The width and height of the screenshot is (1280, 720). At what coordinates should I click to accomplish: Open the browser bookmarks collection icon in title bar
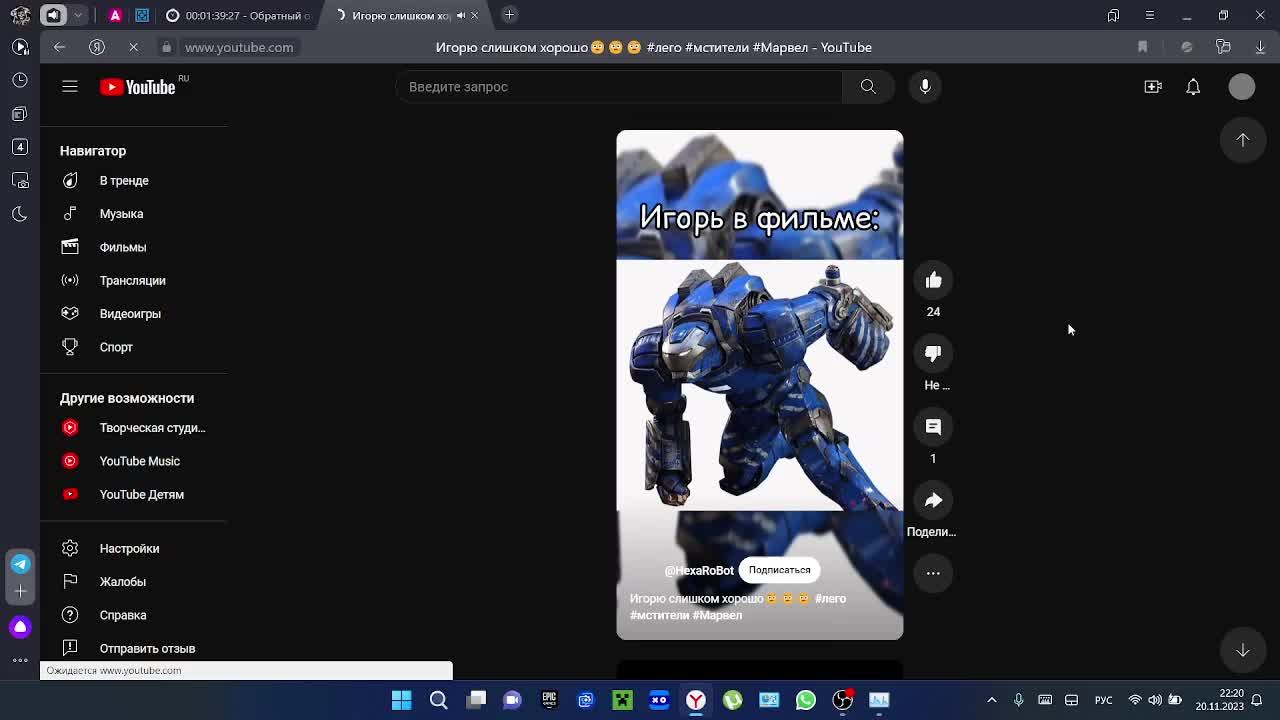(x=1113, y=15)
